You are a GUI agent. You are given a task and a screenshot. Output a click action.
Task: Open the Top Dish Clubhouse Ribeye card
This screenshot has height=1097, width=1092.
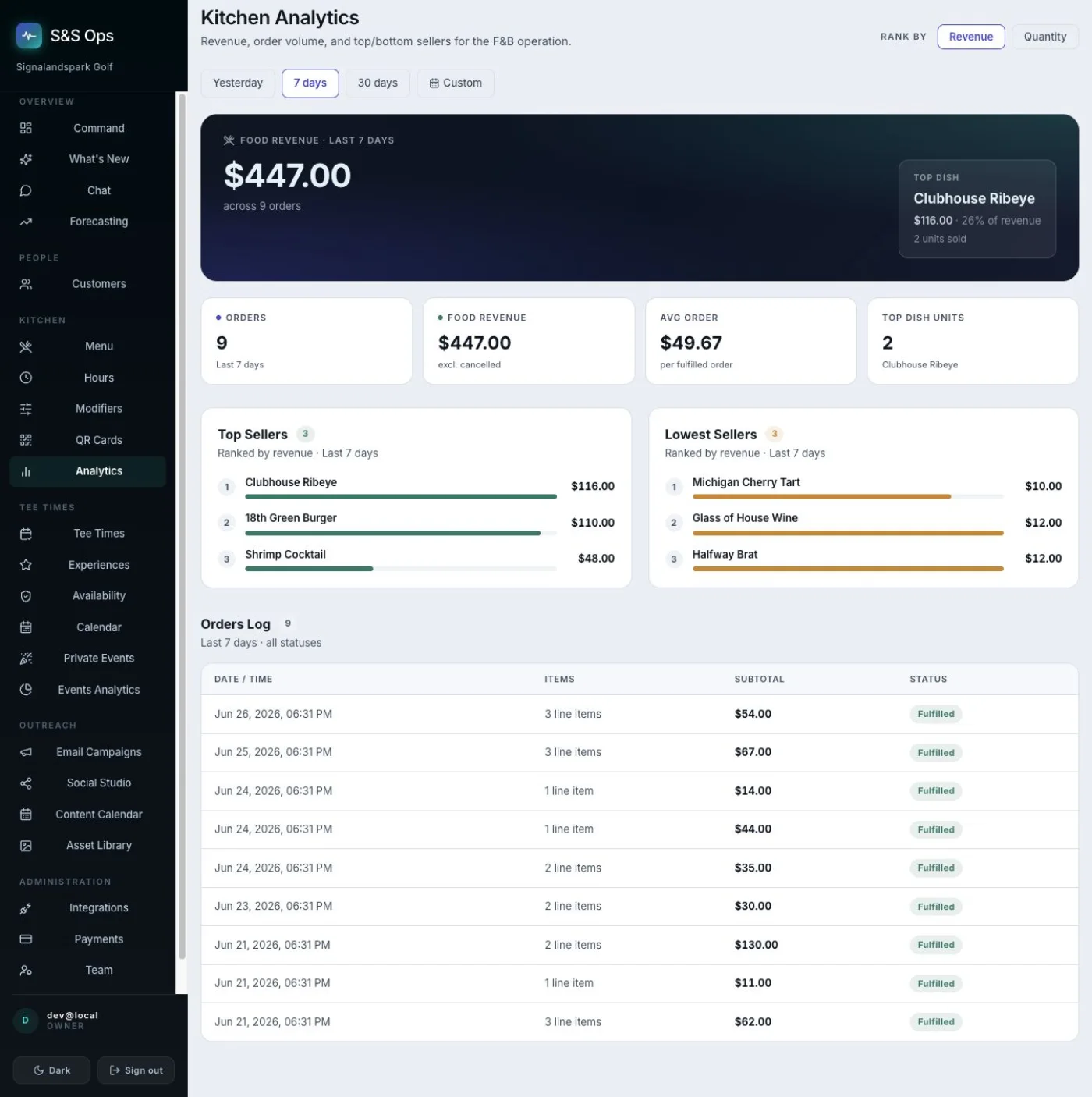pyautogui.click(x=977, y=209)
